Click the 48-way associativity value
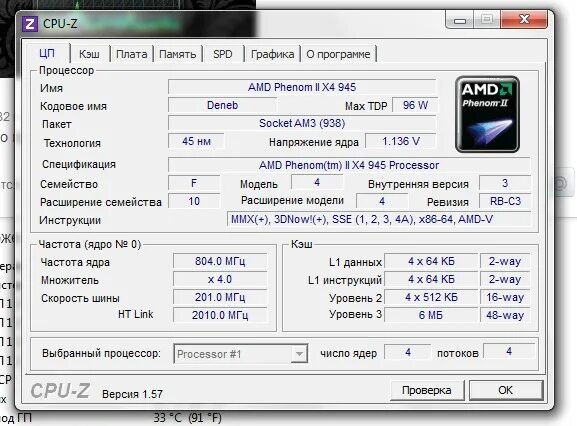The height and width of the screenshot is (426, 577). 505,315
